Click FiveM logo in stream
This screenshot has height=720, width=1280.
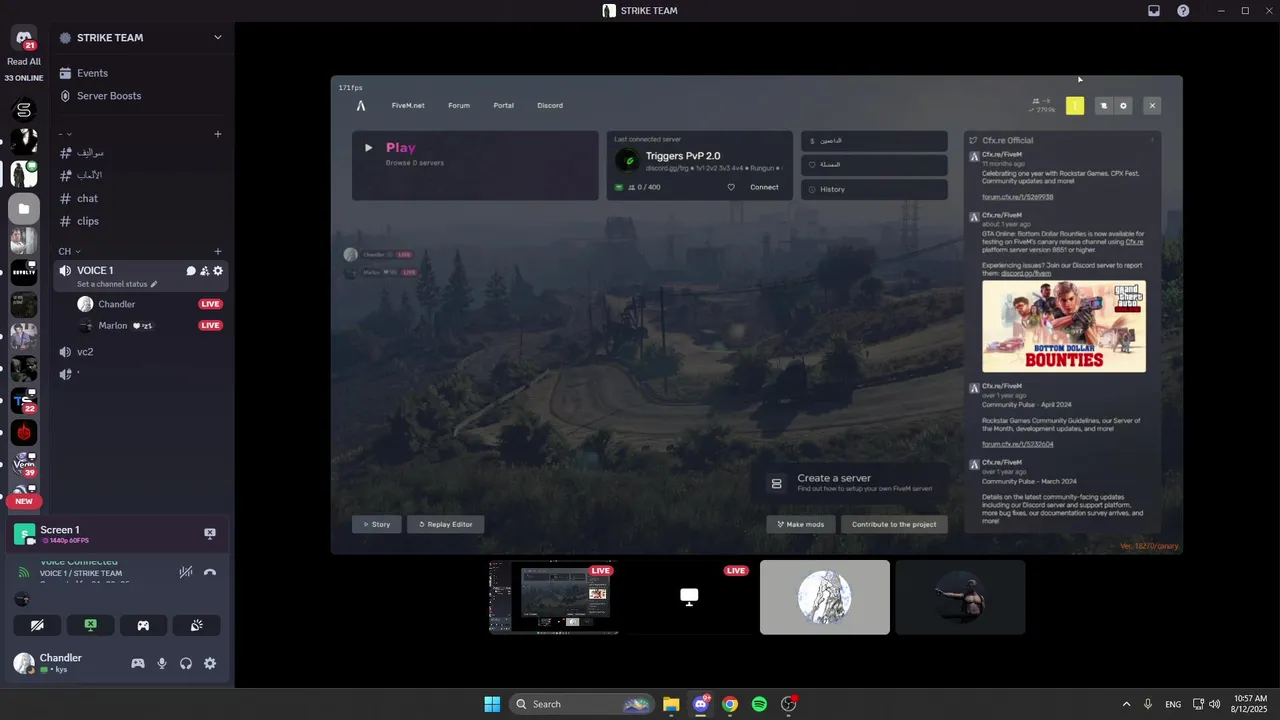click(x=361, y=105)
